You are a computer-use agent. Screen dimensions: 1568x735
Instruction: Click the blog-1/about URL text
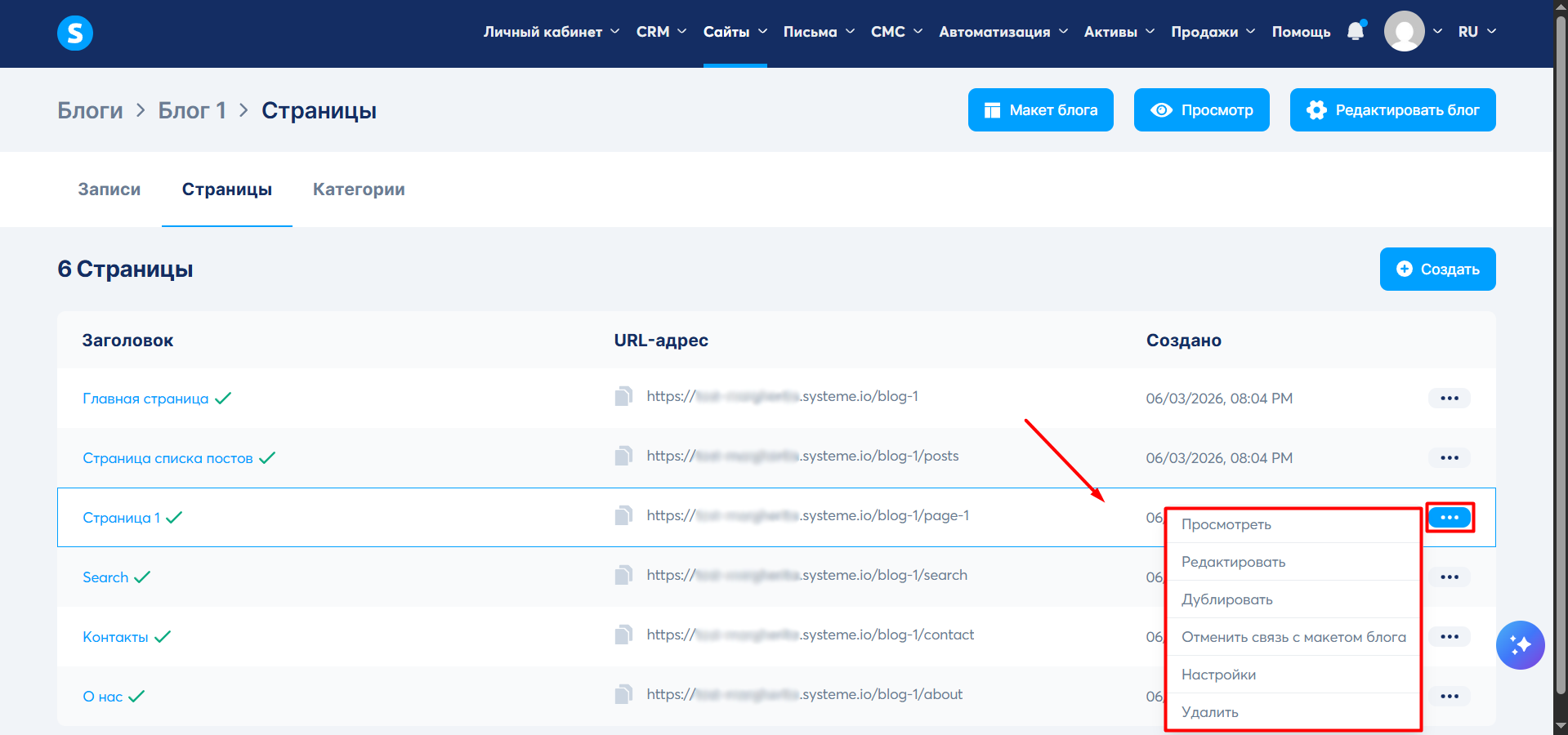[805, 694]
